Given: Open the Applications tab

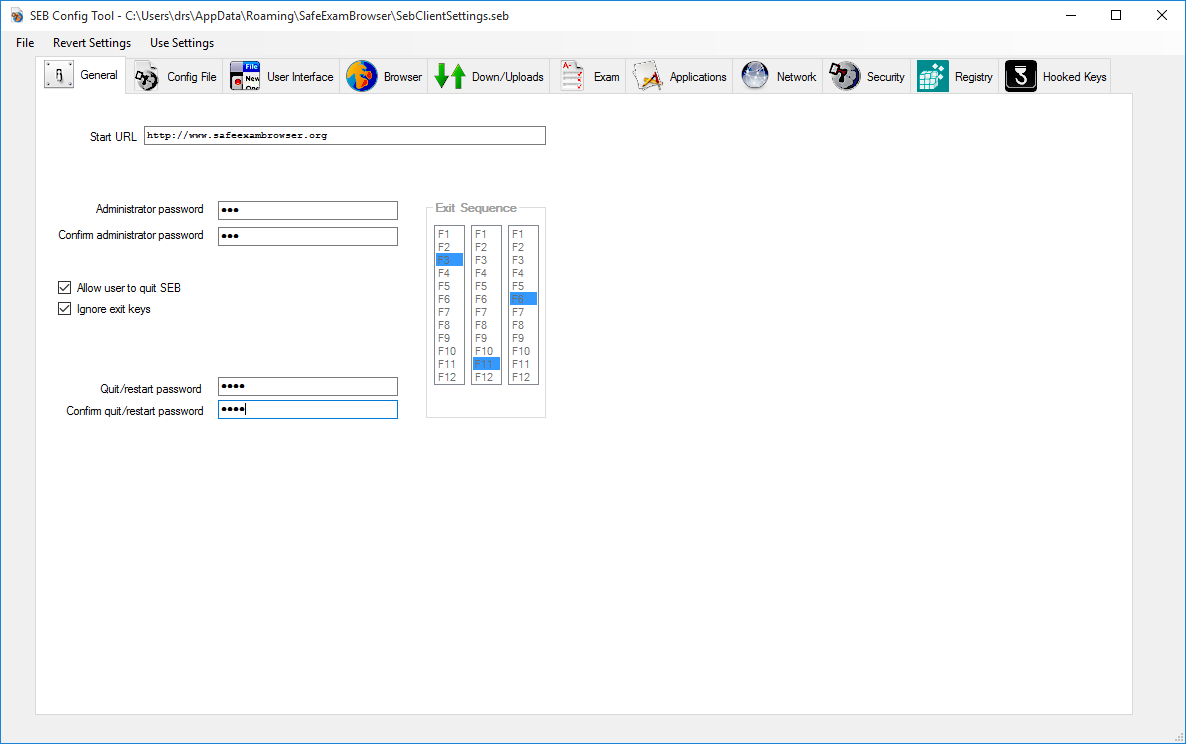Looking at the screenshot, I should (679, 76).
